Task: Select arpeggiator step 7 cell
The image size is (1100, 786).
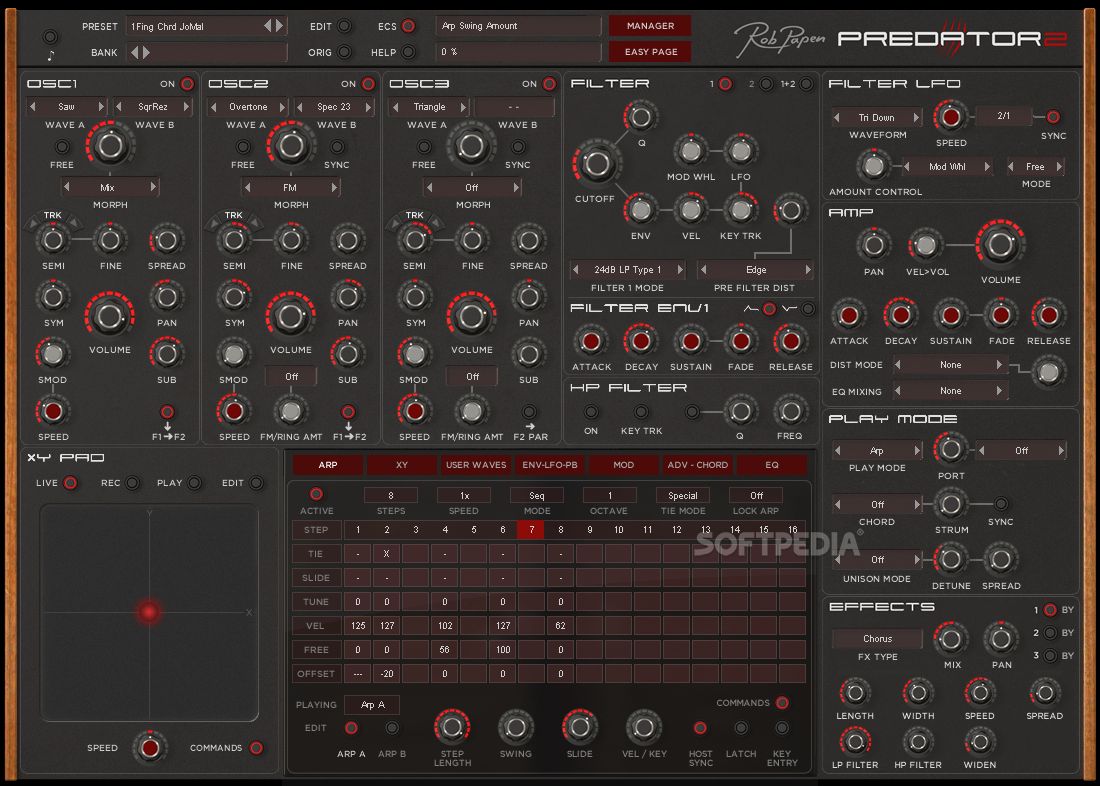Action: (x=531, y=530)
